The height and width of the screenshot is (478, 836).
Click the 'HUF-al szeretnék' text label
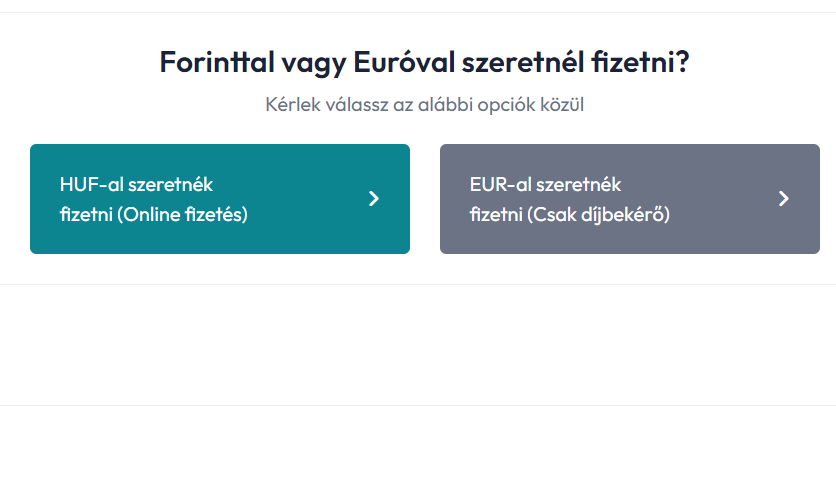(137, 185)
